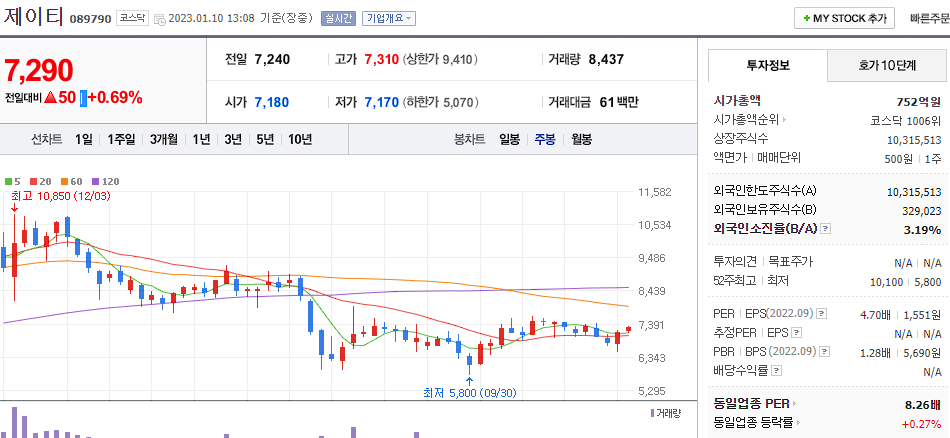
Task: Click the MY STOCK 추가 button
Action: [844, 18]
